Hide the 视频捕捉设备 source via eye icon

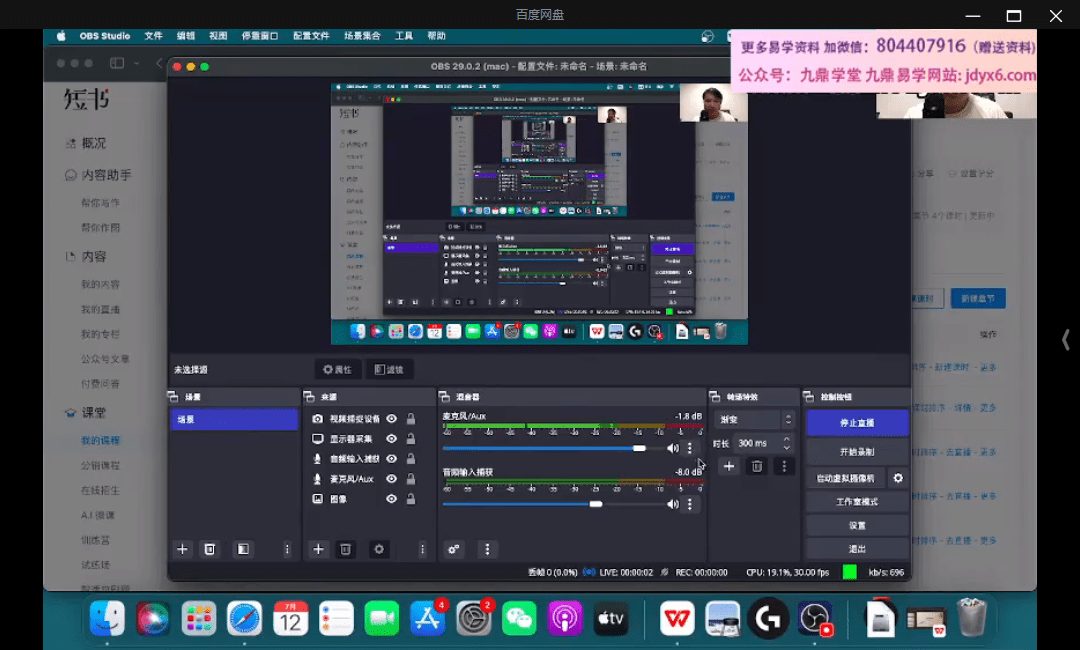392,419
